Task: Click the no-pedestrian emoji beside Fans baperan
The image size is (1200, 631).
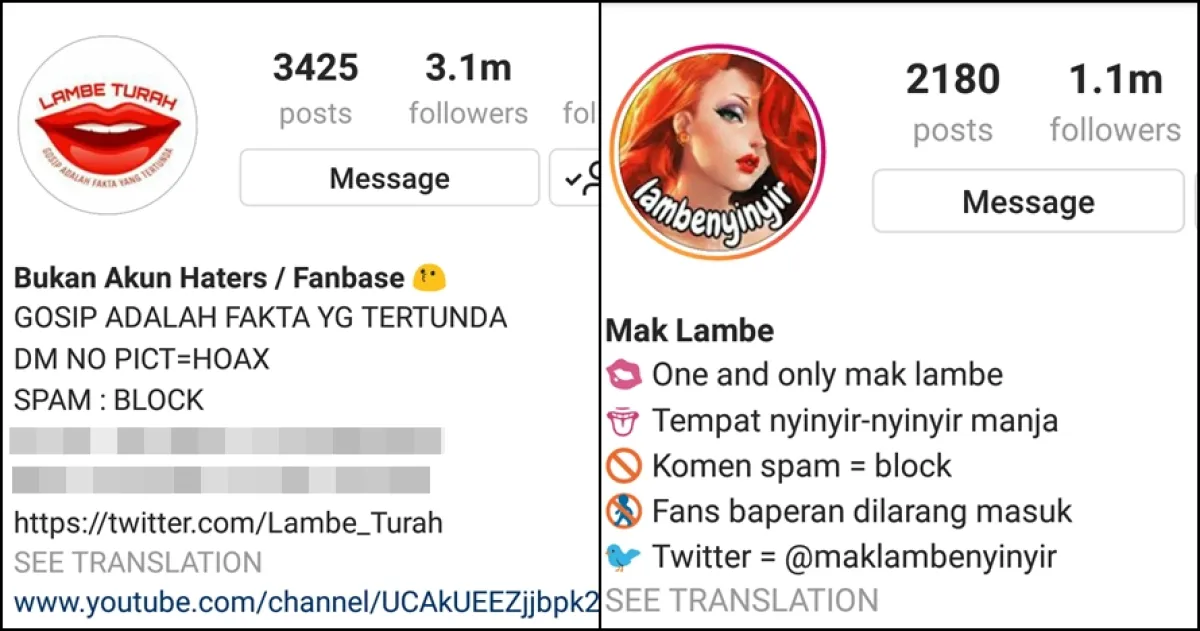Action: coord(624,511)
